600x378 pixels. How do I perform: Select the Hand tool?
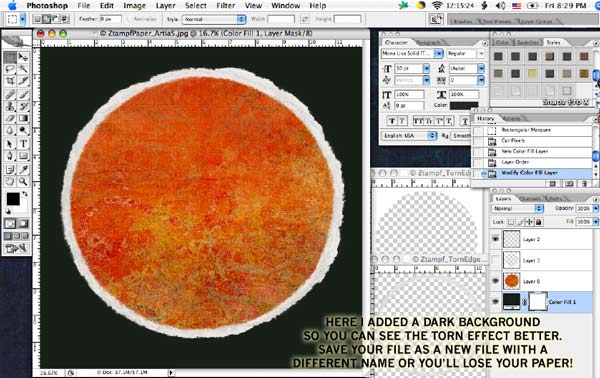pos(10,181)
